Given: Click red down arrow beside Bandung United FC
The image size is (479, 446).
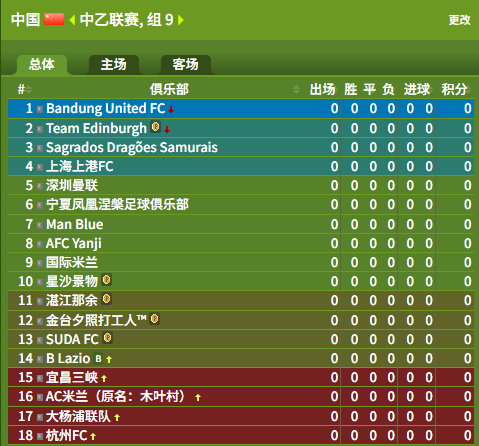Looking at the screenshot, I should (x=171, y=109).
